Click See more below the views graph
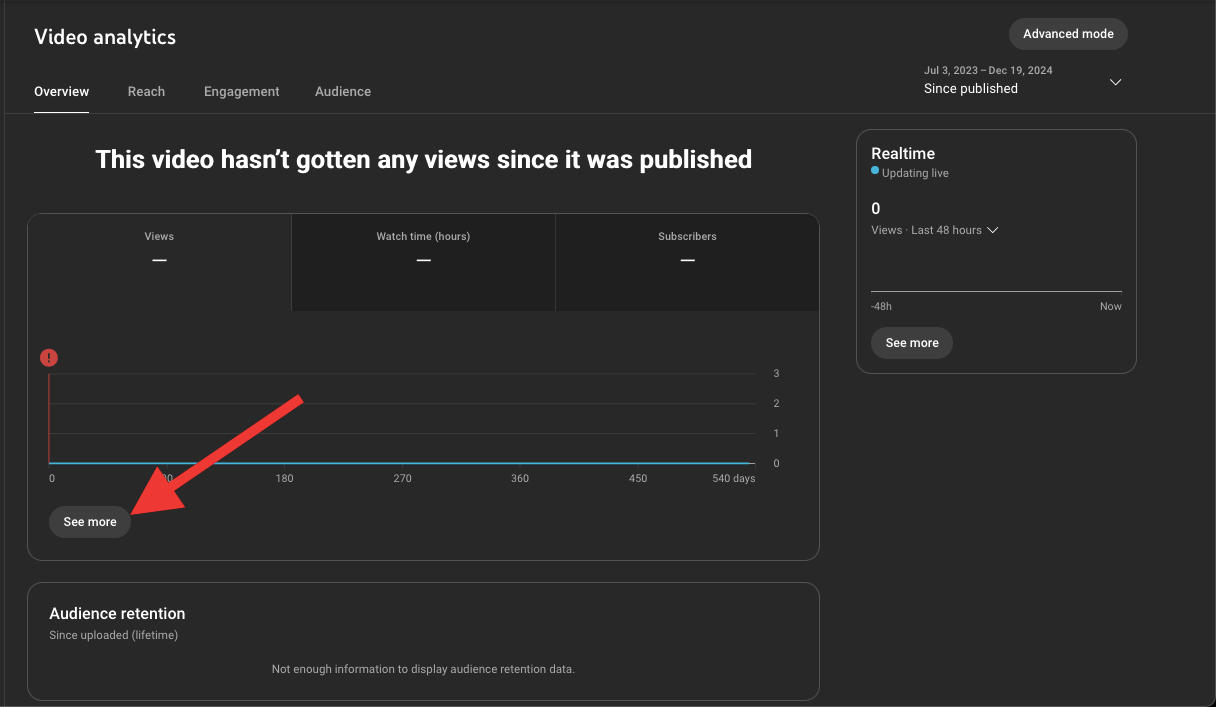This screenshot has height=707, width=1216. [89, 521]
